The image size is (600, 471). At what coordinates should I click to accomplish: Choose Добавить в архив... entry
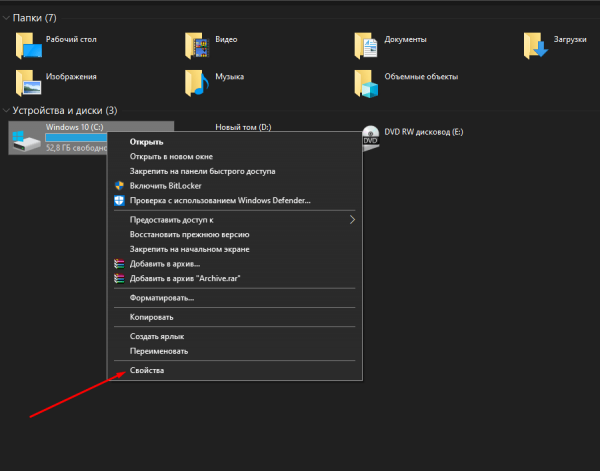(x=234, y=264)
